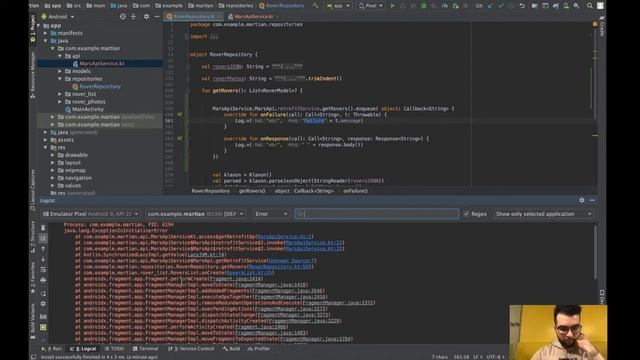
Task: Expand the drawable folder
Action: (x=53, y=155)
